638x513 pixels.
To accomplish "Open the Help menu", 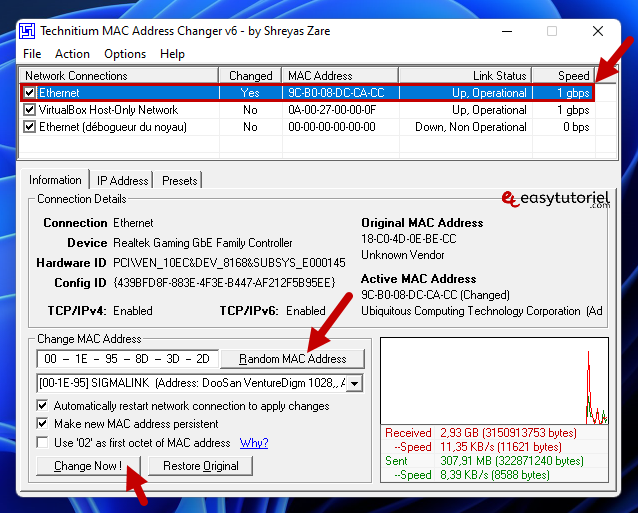I will click(x=173, y=54).
